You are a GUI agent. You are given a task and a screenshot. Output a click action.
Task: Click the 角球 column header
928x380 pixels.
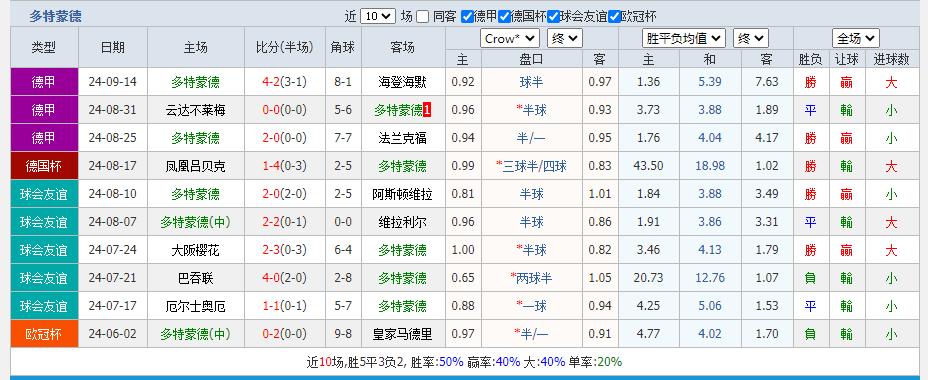[x=343, y=48]
